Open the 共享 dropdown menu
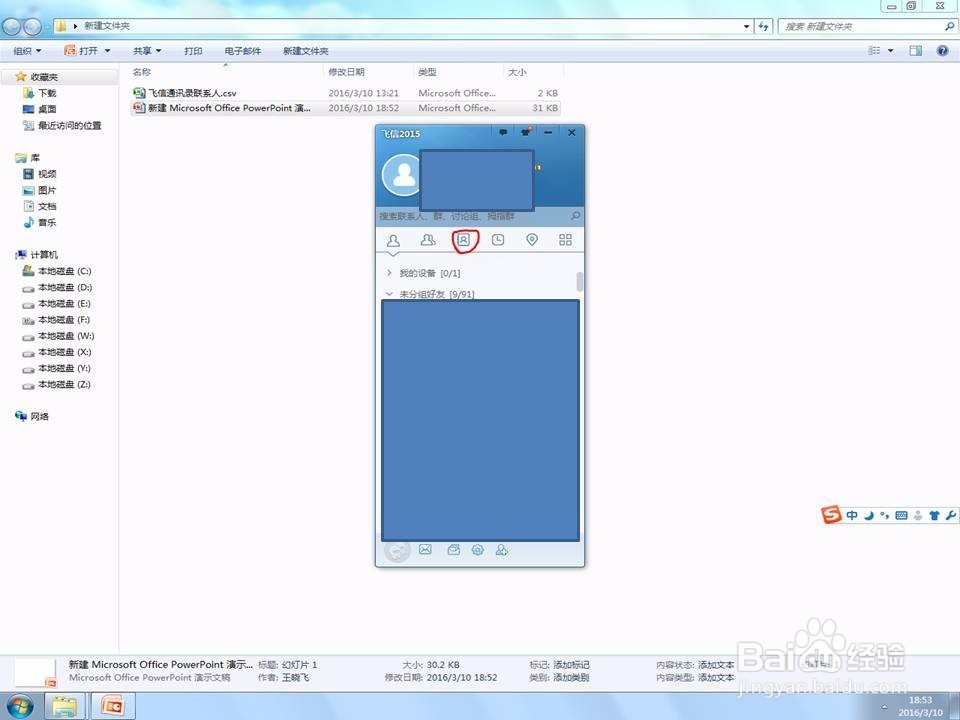The width and height of the screenshot is (960, 720). point(147,51)
